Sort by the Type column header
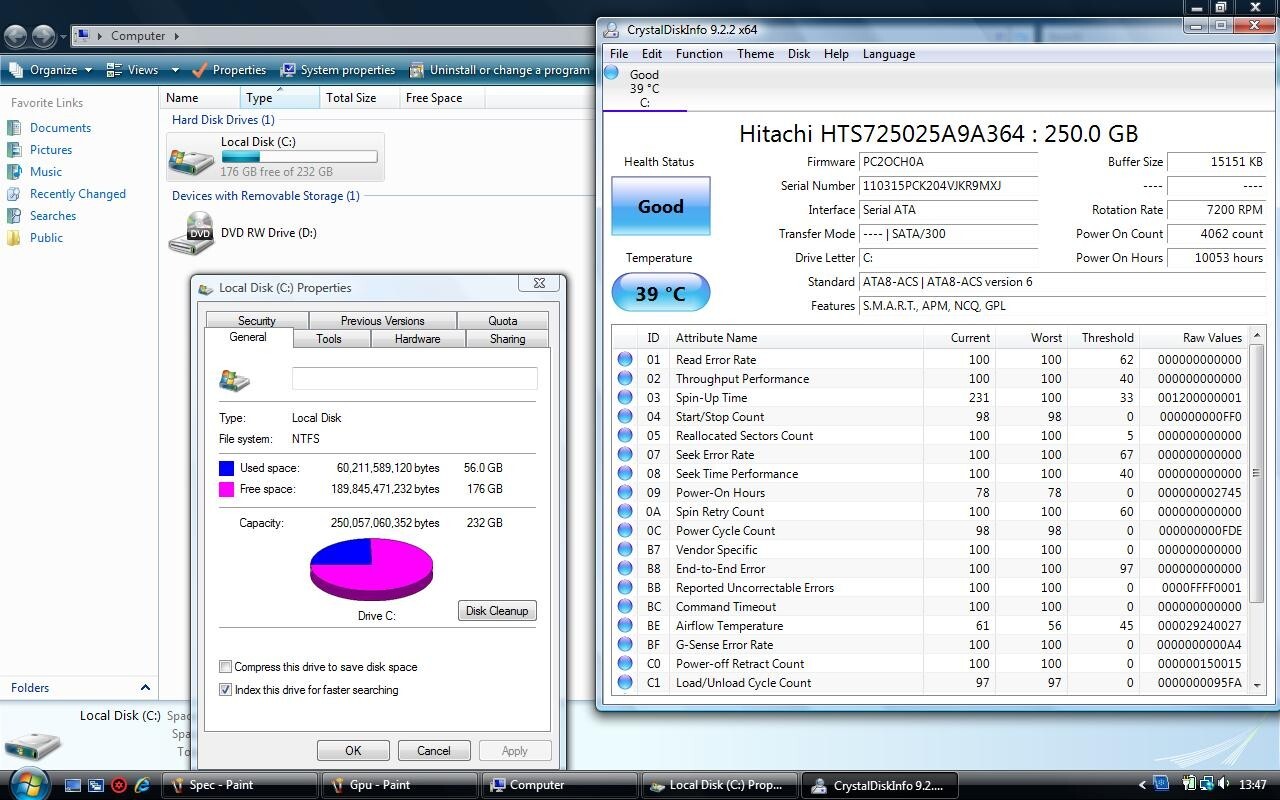This screenshot has height=800, width=1280. click(280, 98)
